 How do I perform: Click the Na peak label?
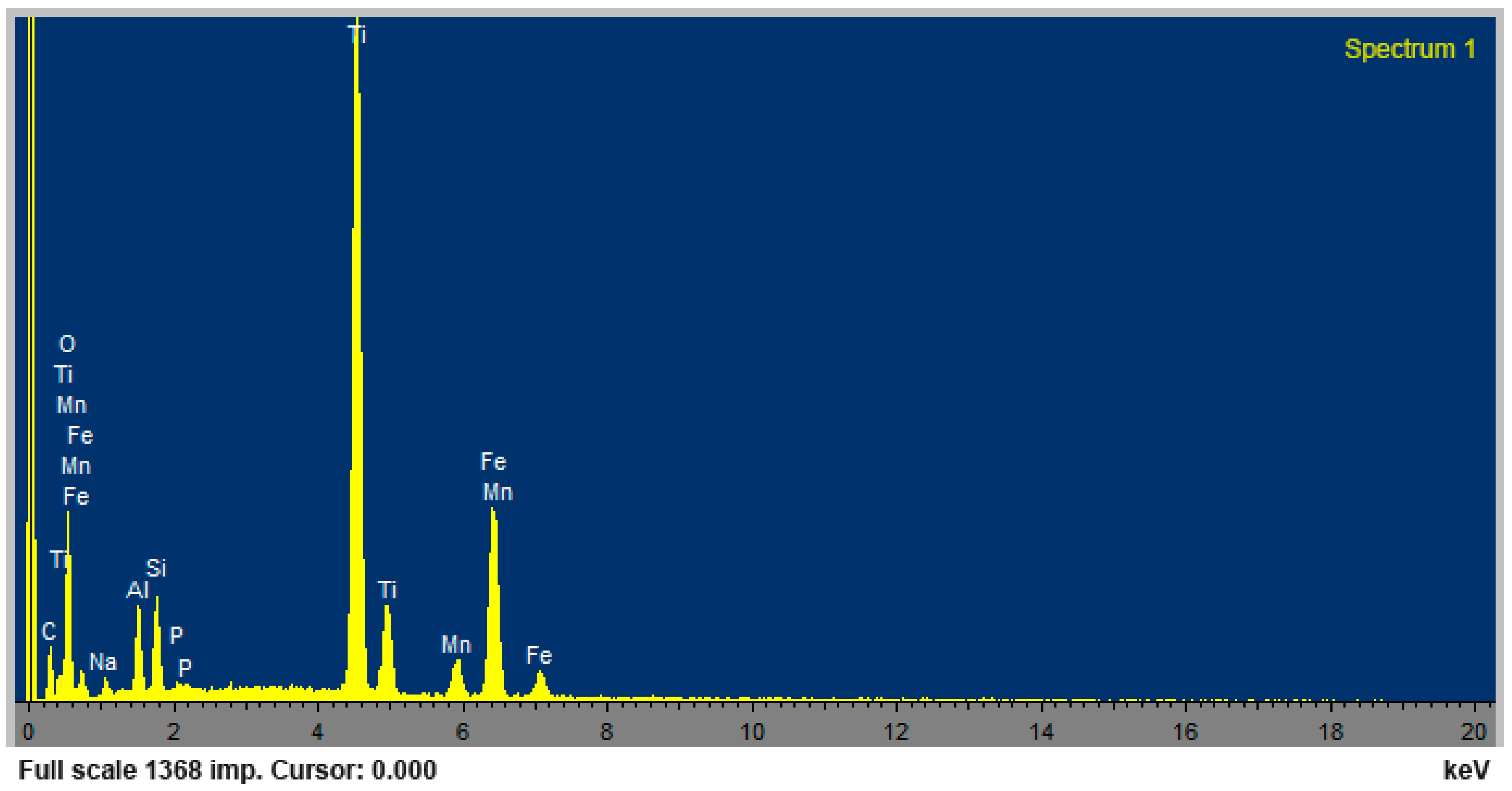[x=103, y=662]
